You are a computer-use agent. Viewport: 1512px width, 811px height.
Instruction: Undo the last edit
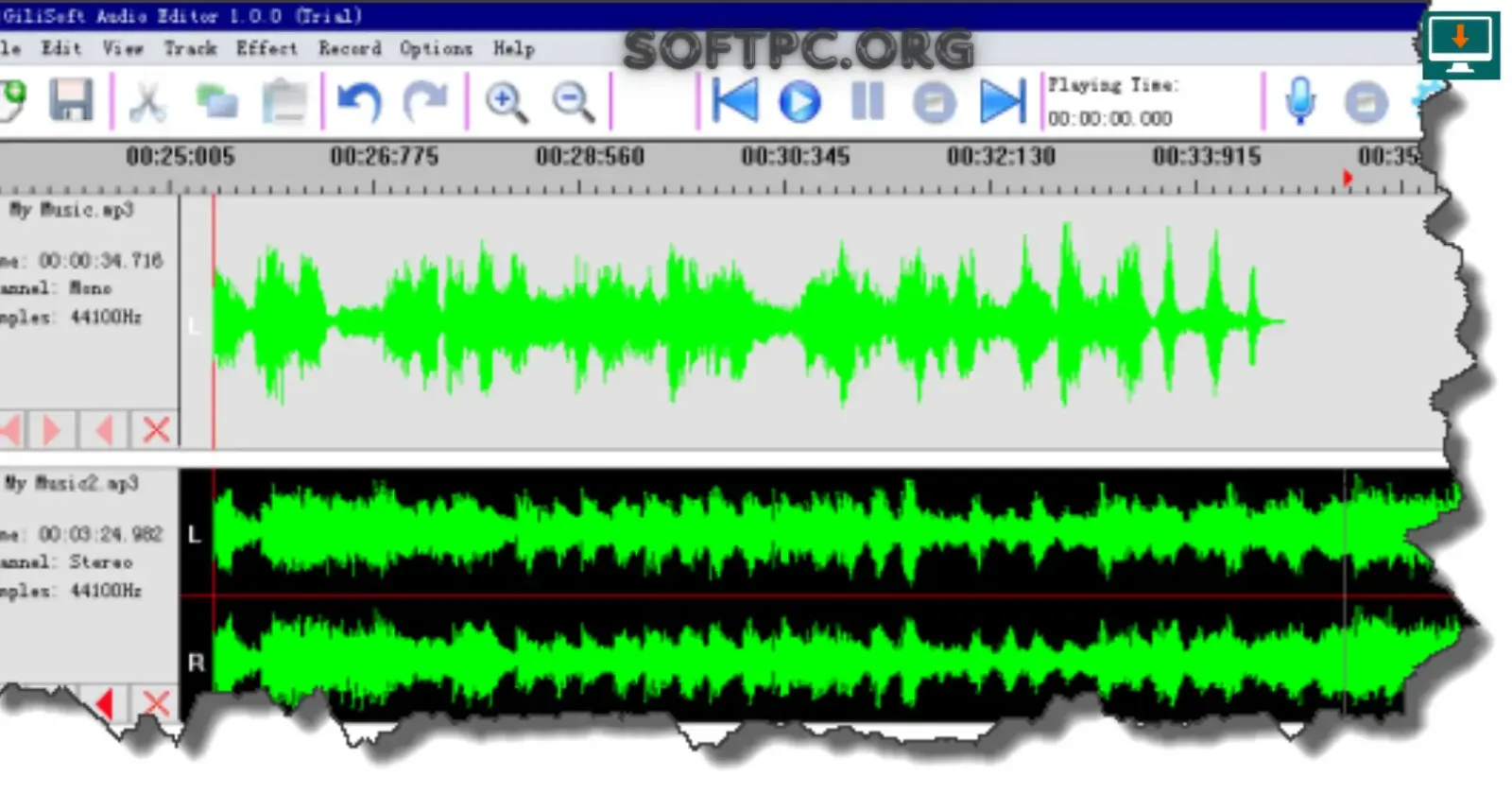pyautogui.click(x=359, y=101)
